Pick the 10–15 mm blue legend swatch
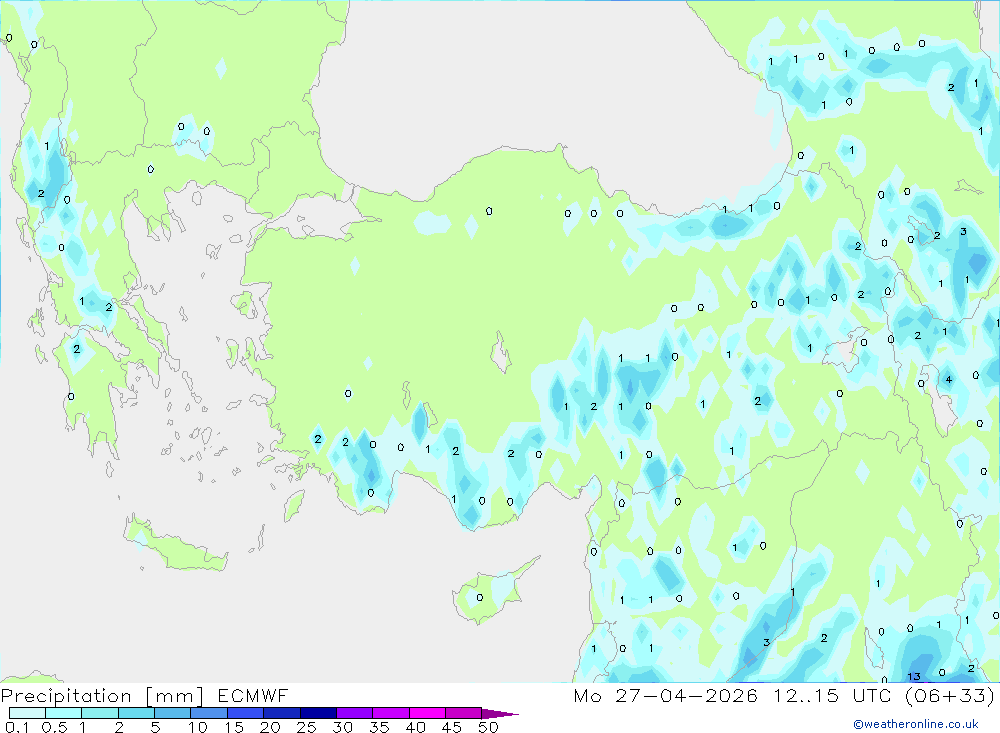Viewport: 1000px width, 733px height. click(209, 713)
